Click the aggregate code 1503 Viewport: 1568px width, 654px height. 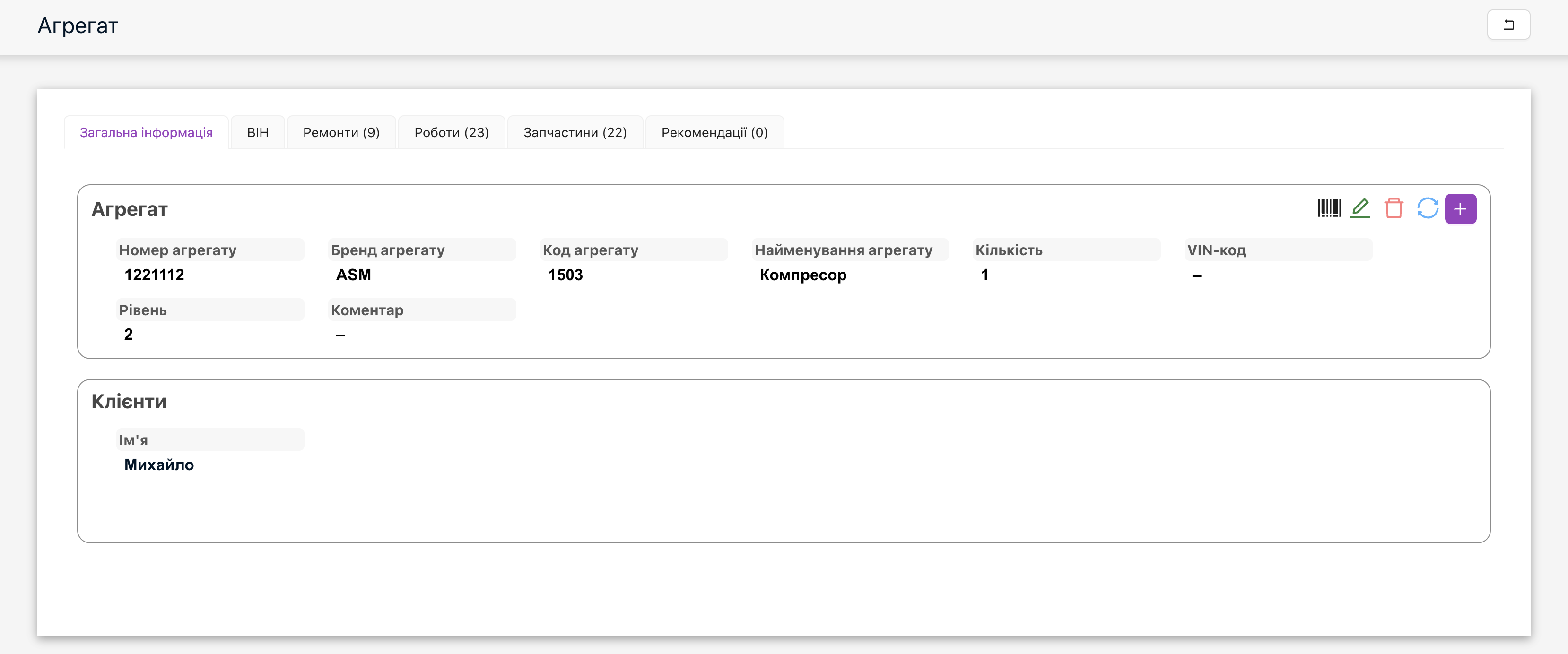[x=565, y=275]
